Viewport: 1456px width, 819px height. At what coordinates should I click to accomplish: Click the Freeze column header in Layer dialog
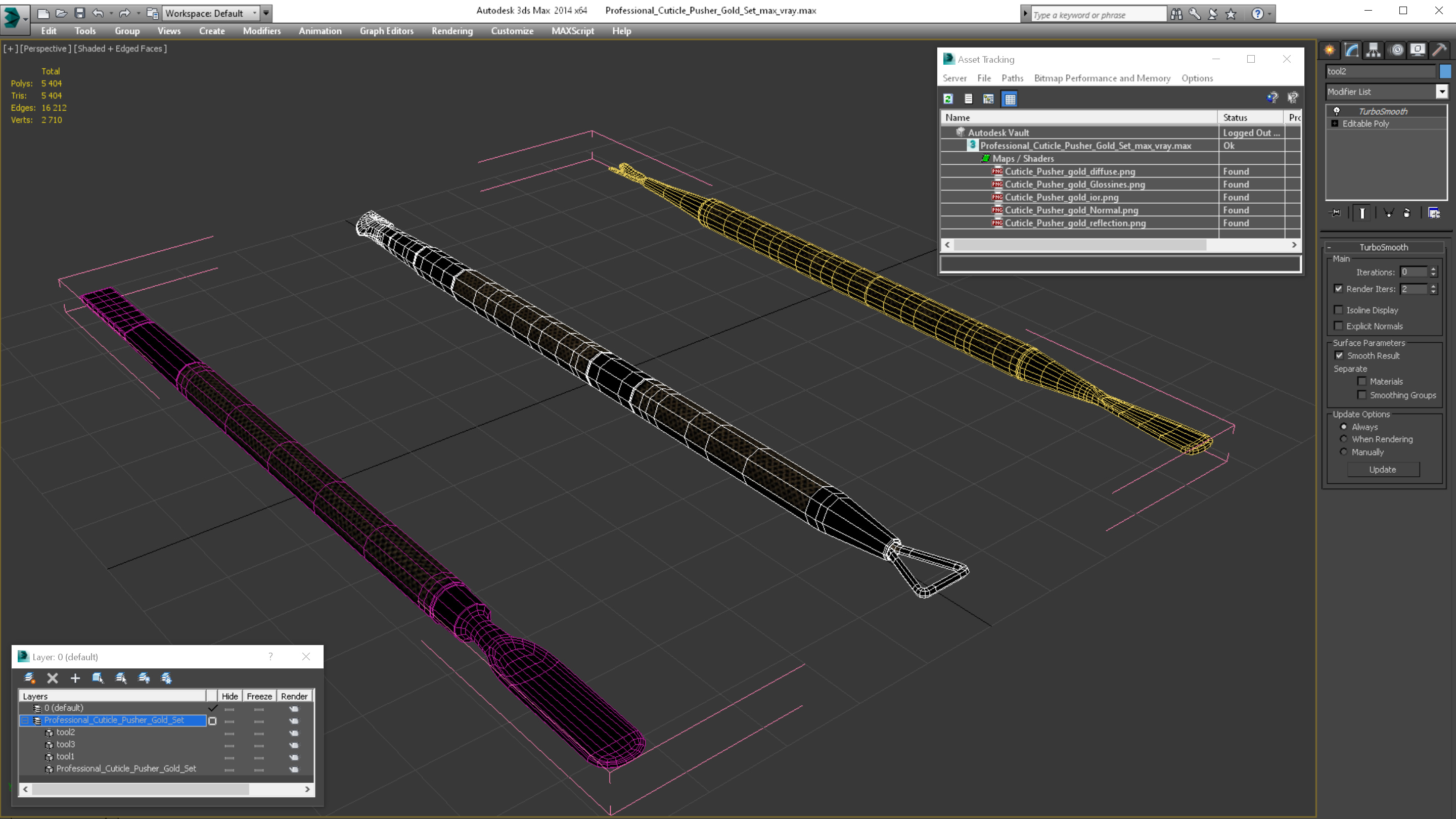click(259, 696)
